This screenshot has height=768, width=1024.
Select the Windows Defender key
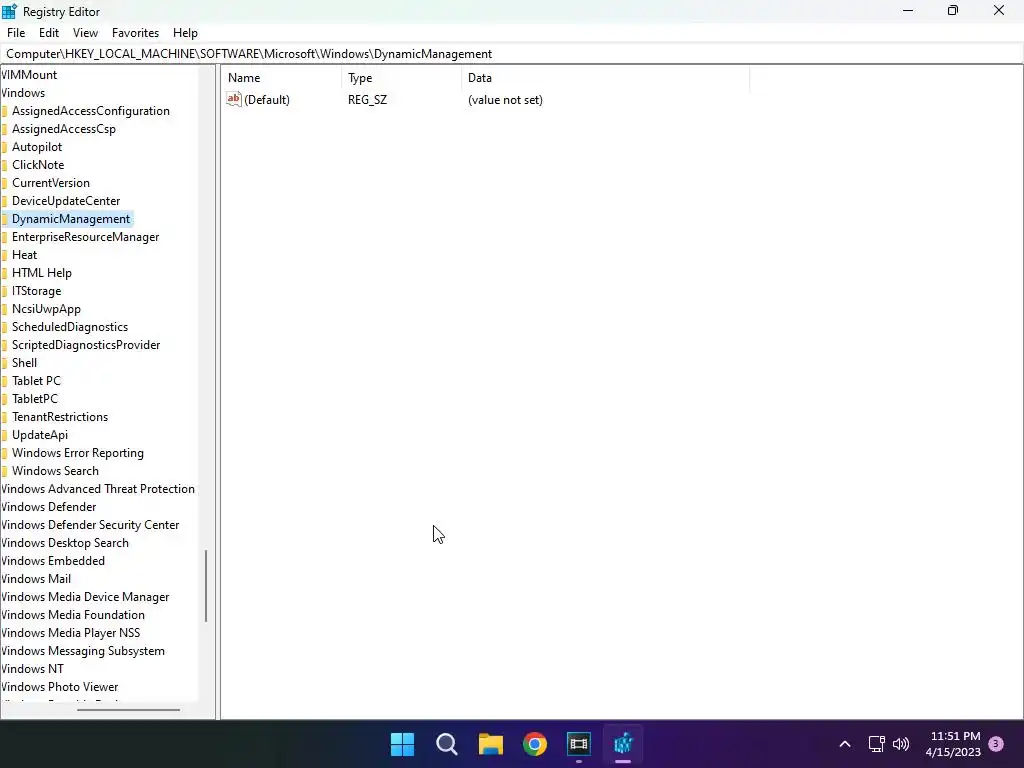coord(48,506)
